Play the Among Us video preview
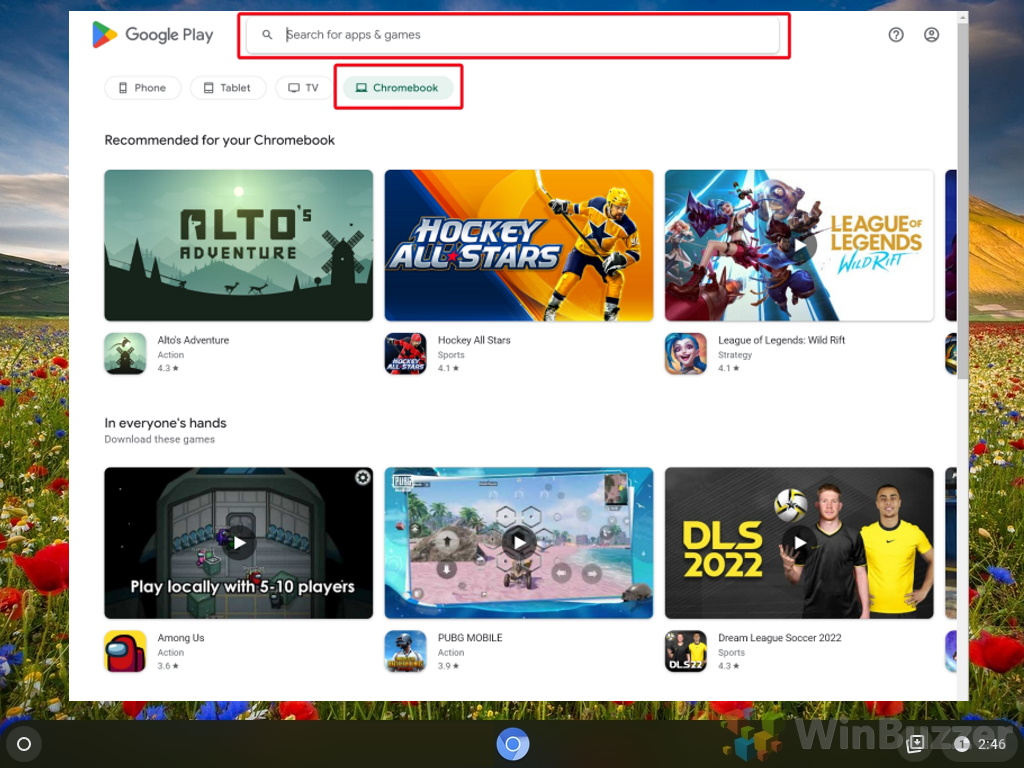This screenshot has height=768, width=1024. coord(240,543)
